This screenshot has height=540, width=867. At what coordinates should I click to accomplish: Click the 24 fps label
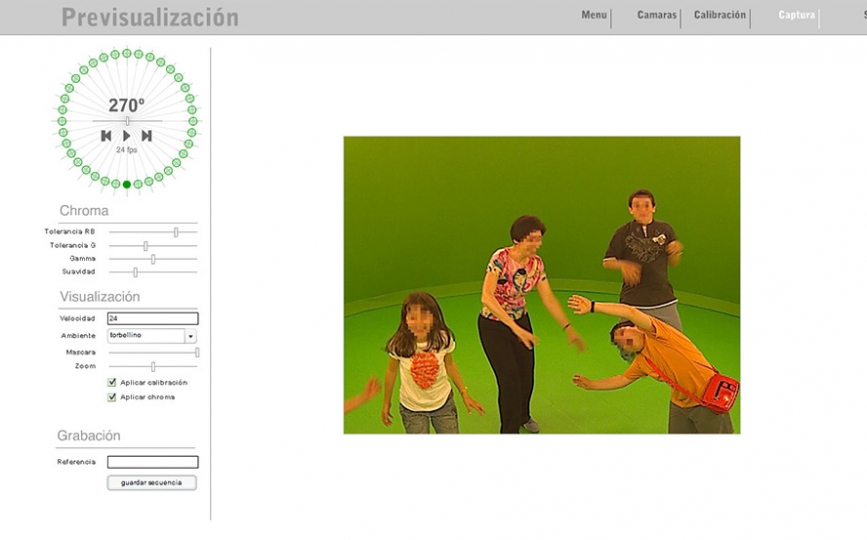point(127,150)
